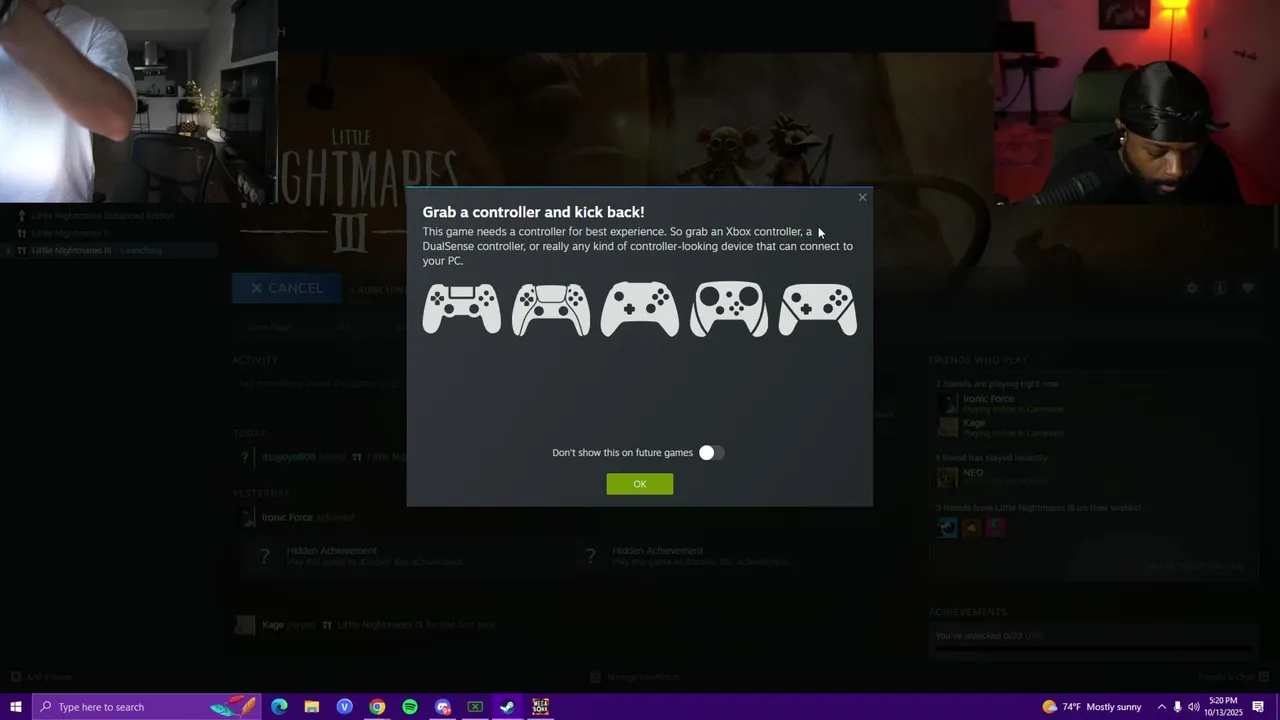Click the green OK button in dialog
Screen dimensions: 1280x720
[639, 484]
